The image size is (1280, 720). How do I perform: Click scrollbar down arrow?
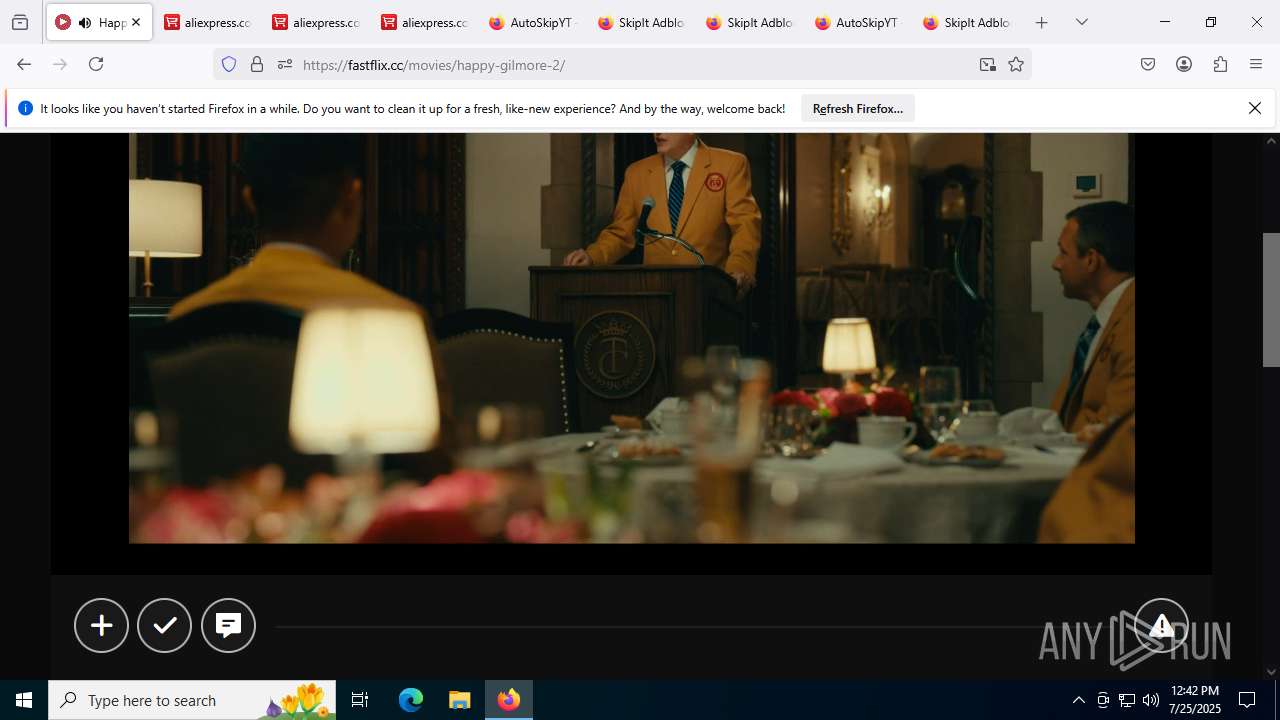tap(1271, 672)
